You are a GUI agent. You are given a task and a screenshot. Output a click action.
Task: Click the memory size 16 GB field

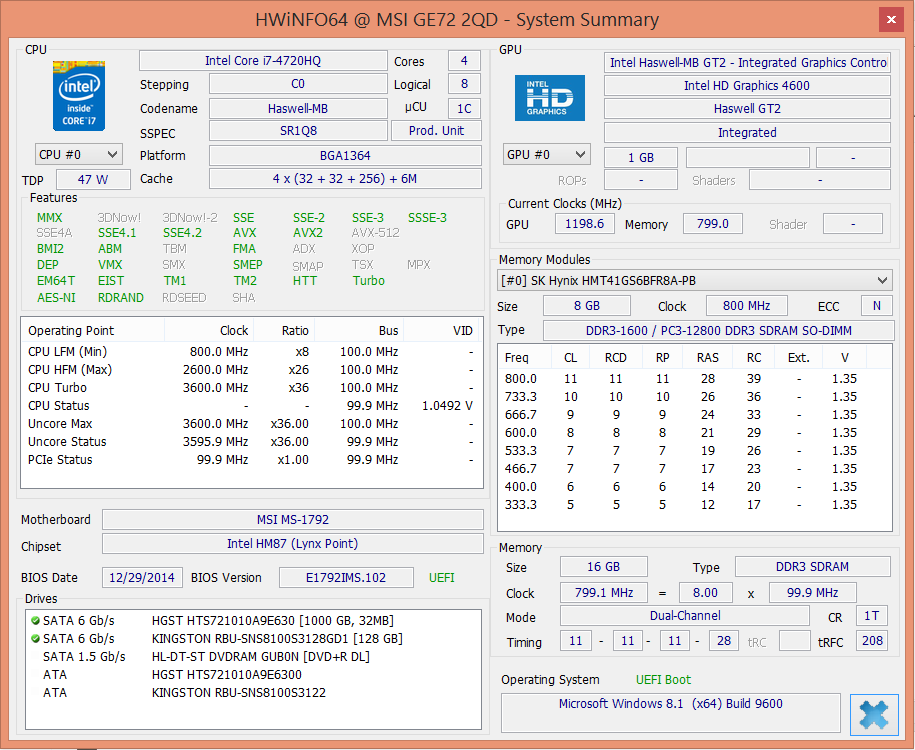(603, 567)
